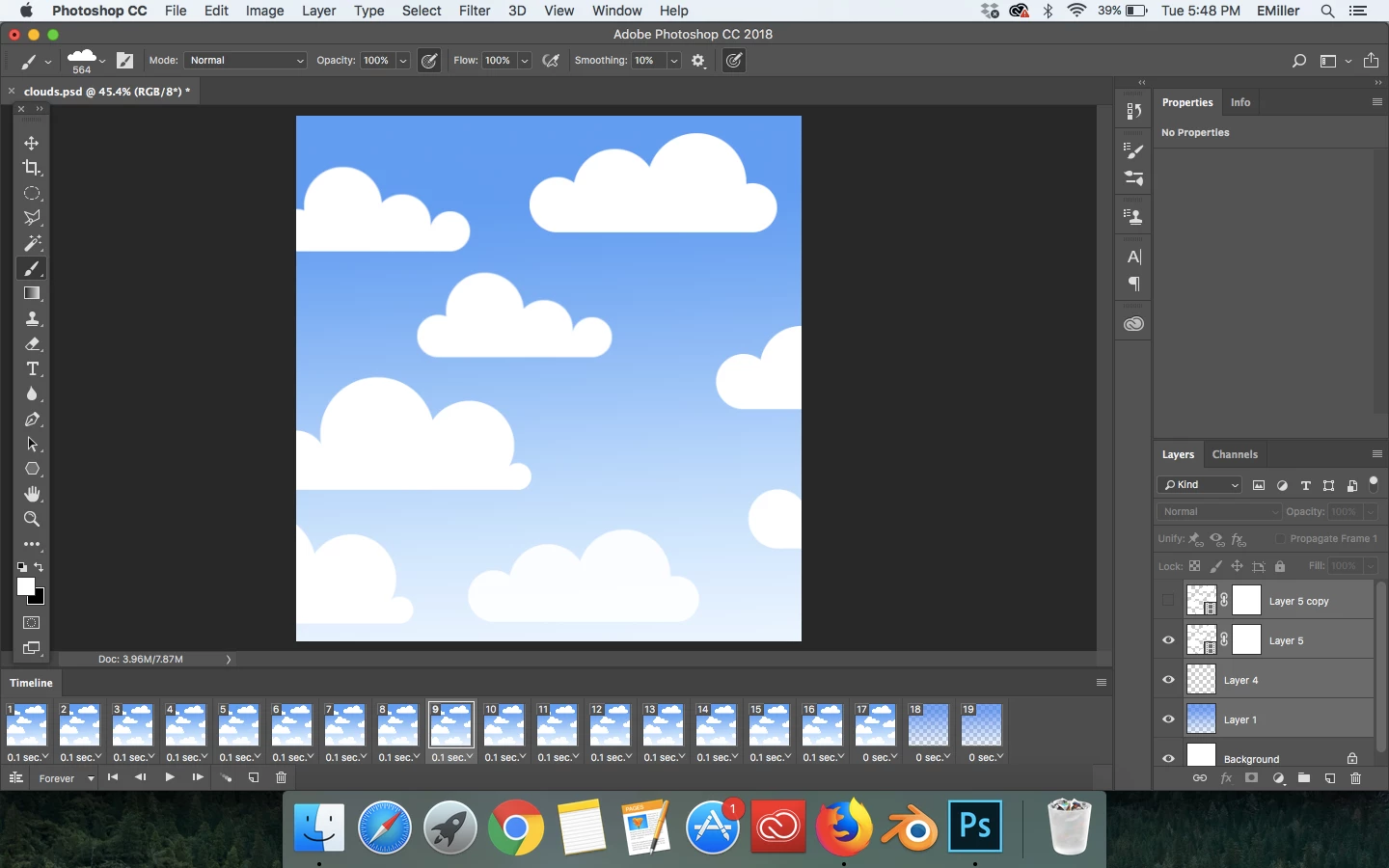
Task: Open Spotlight search in menu bar
Action: pyautogui.click(x=1327, y=11)
